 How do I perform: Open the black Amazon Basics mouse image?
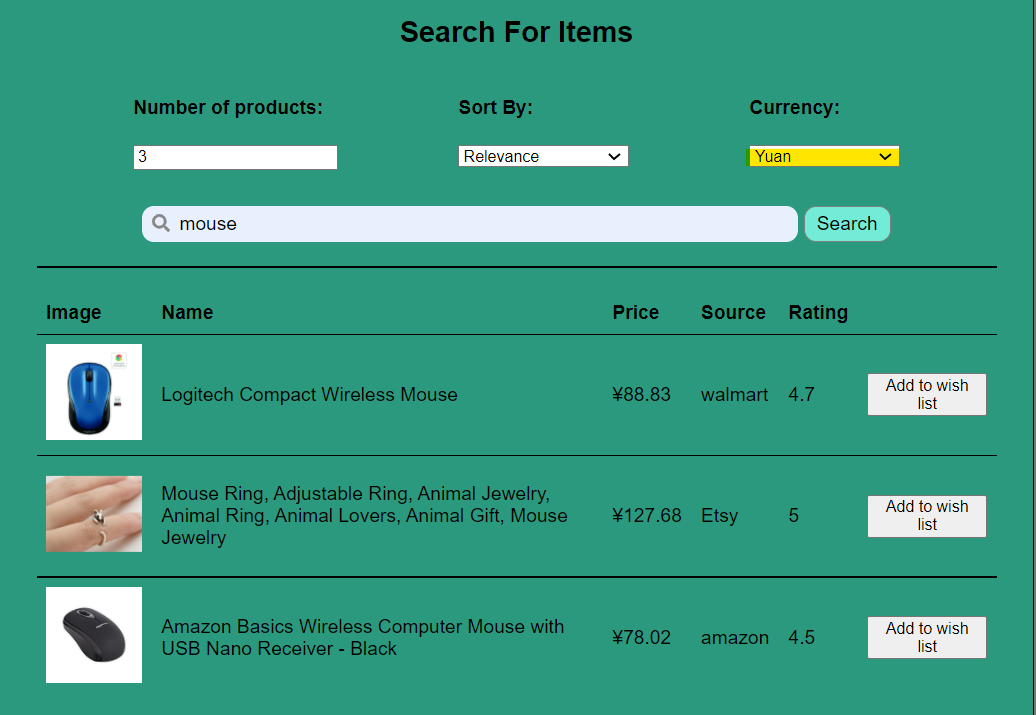click(94, 635)
